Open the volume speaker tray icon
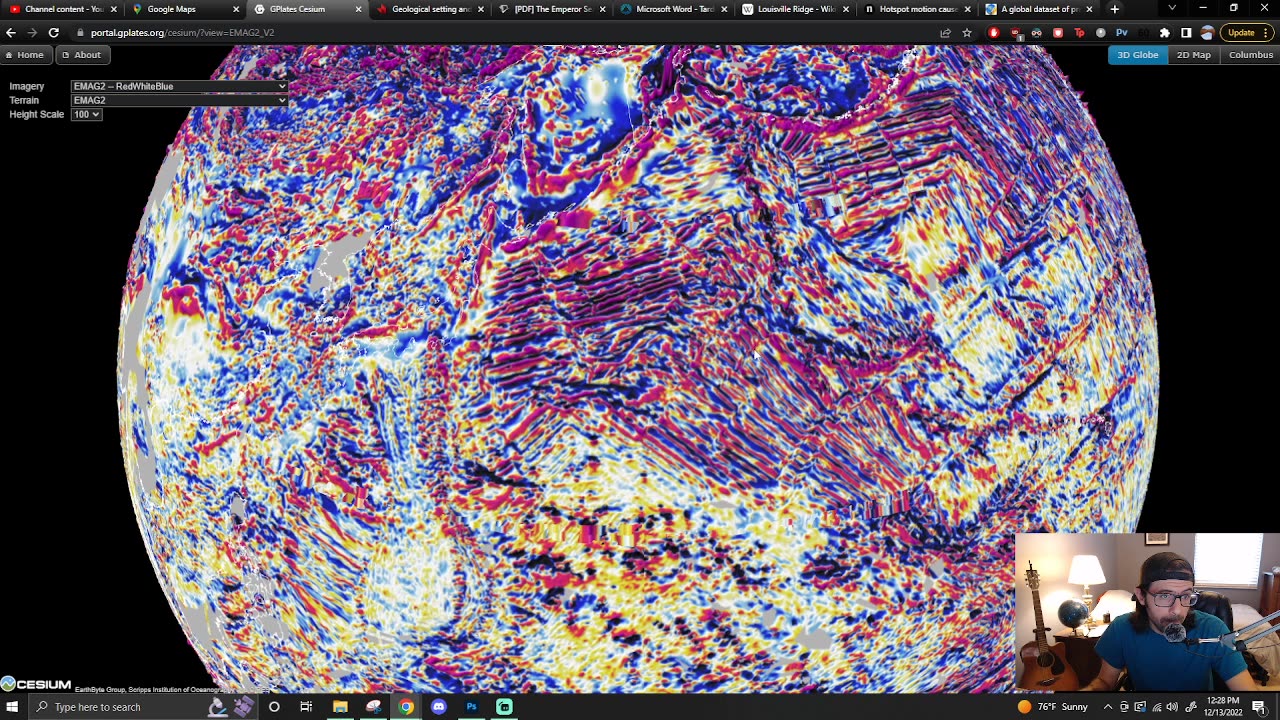Screen dimensions: 1280x720 (1172, 707)
